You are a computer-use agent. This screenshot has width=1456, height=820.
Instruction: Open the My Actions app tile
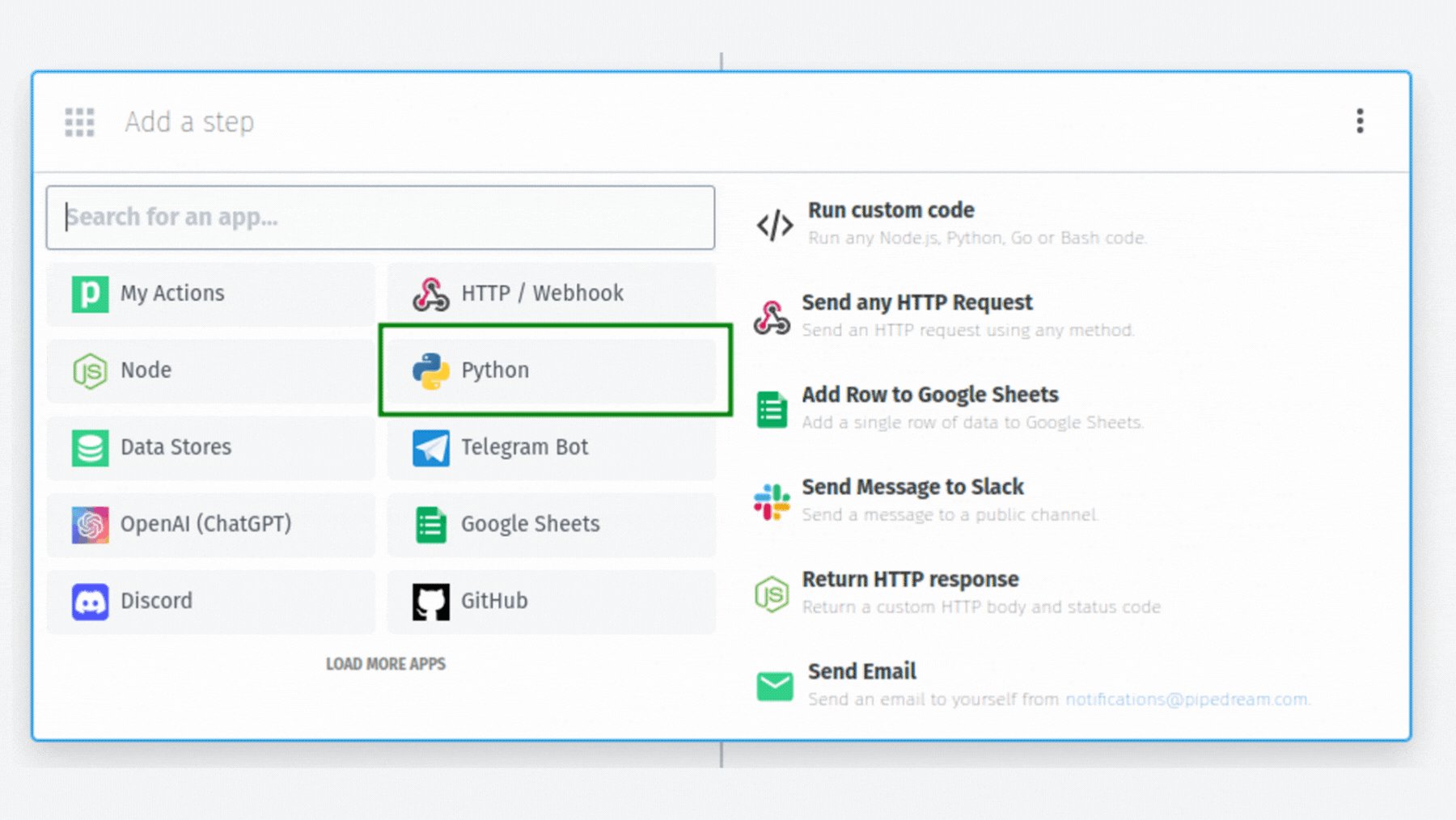click(211, 294)
